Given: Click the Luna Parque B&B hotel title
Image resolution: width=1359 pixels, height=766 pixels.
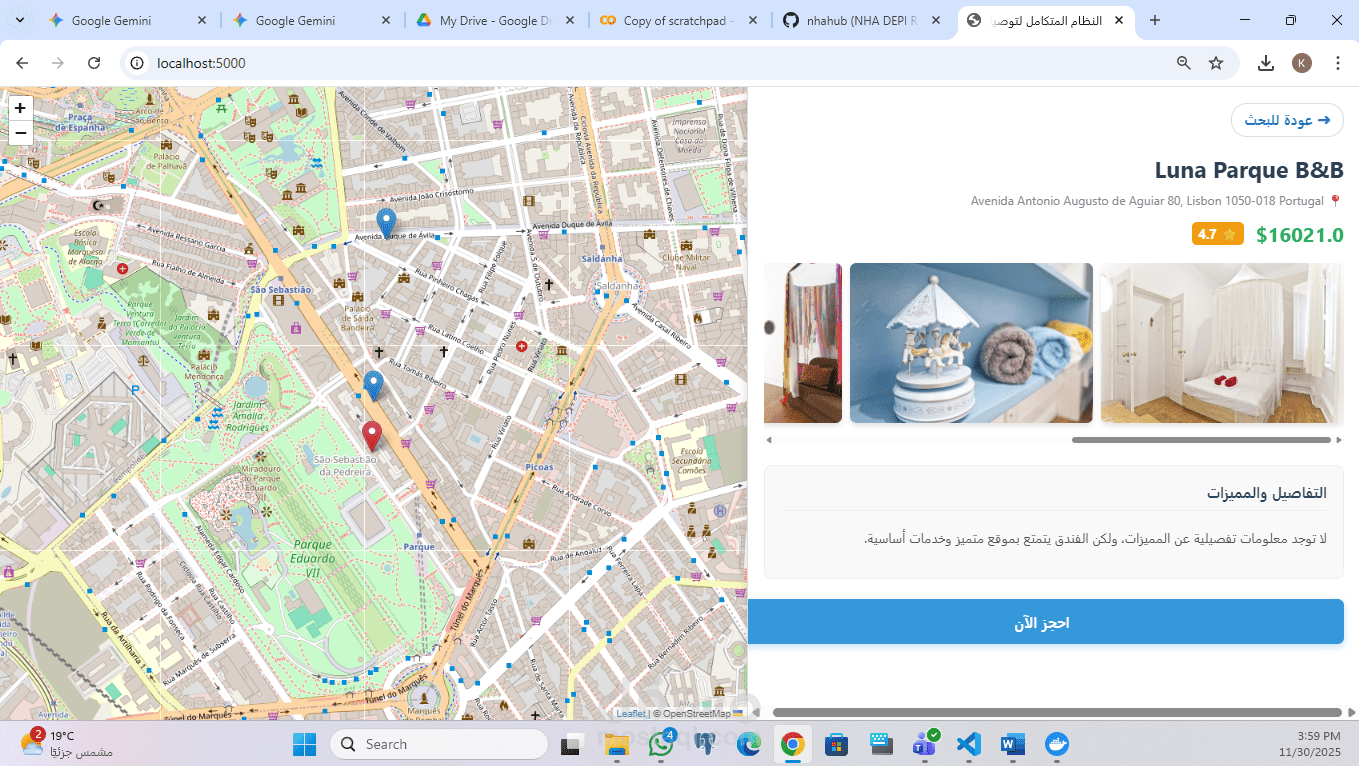Looking at the screenshot, I should pos(1249,170).
